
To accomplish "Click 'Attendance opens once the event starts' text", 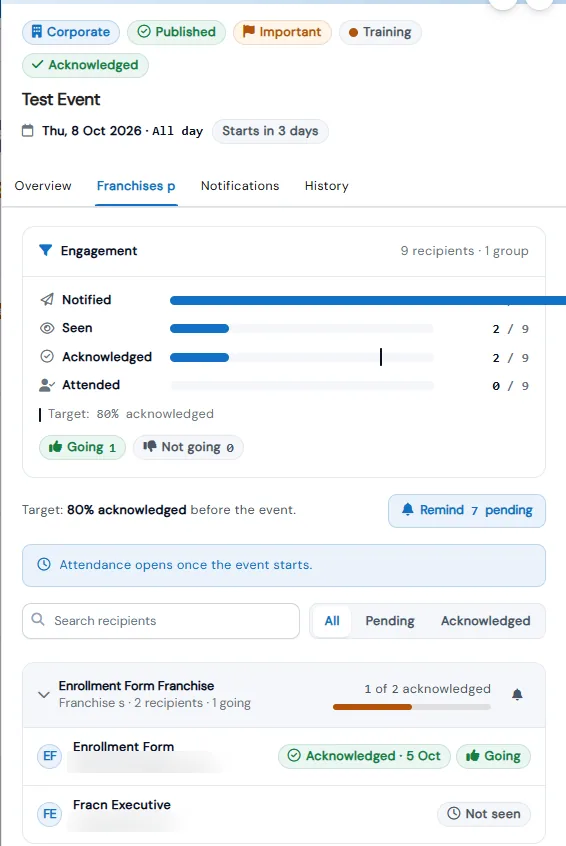I will pos(186,565).
